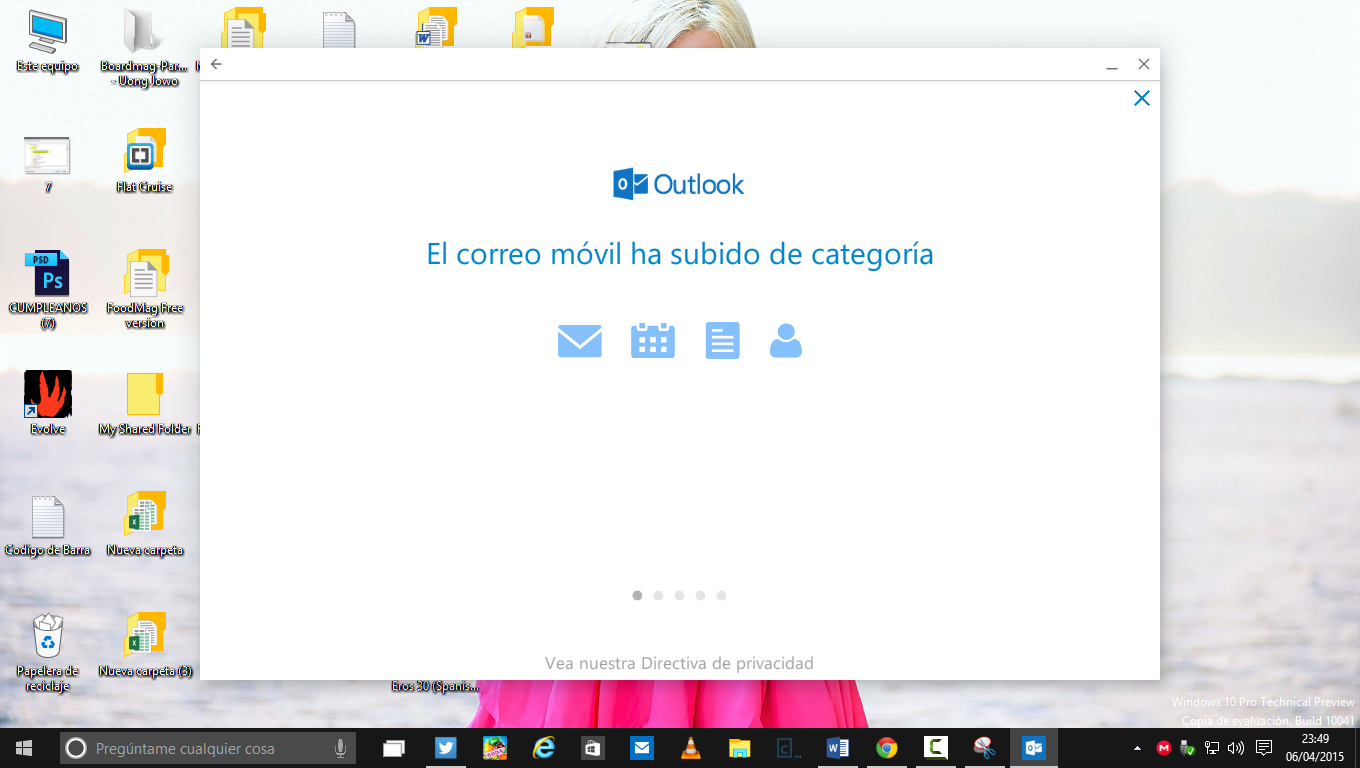The width and height of the screenshot is (1360, 768).
Task: Select the 'Boardmag' desktop folder
Action: (144, 48)
